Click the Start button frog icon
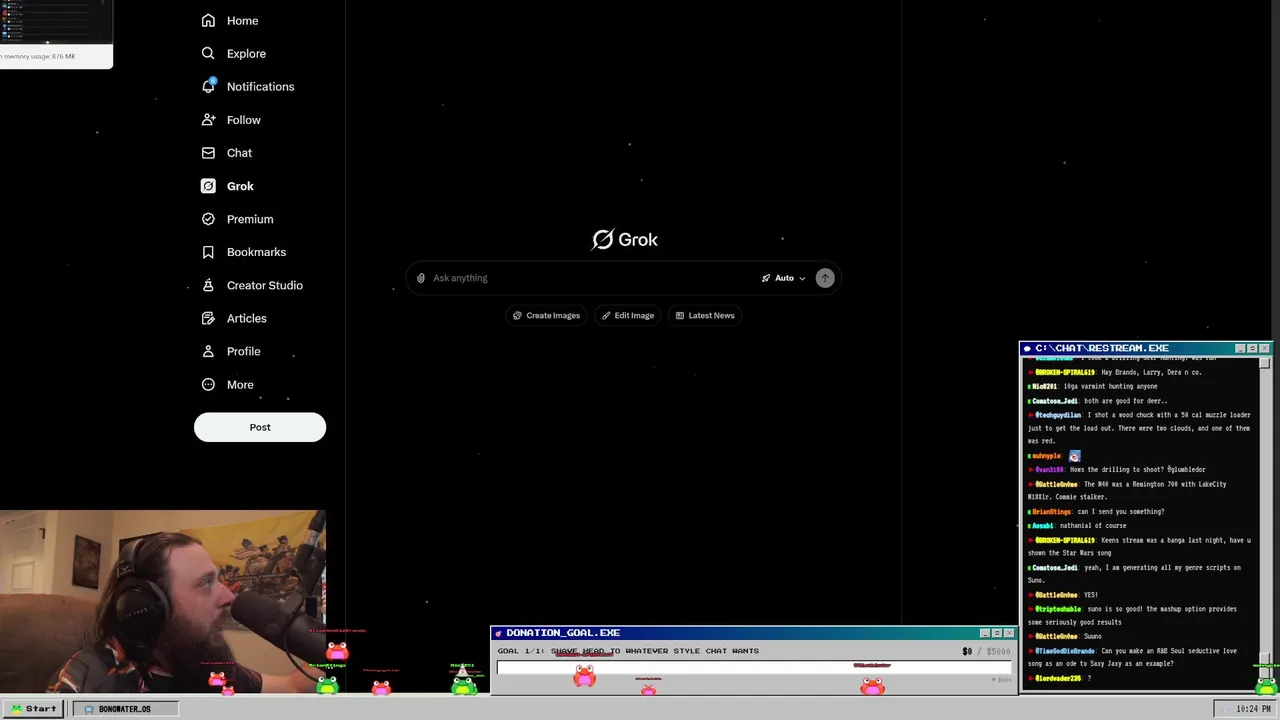Viewport: 1280px width, 720px height. pyautogui.click(x=16, y=708)
